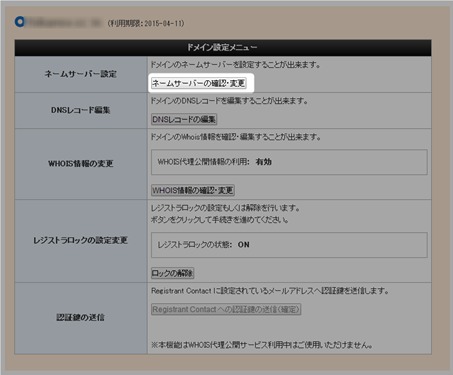Click the blue circle domain icon
Viewport: 453px width, 375px height.
click(x=20, y=22)
